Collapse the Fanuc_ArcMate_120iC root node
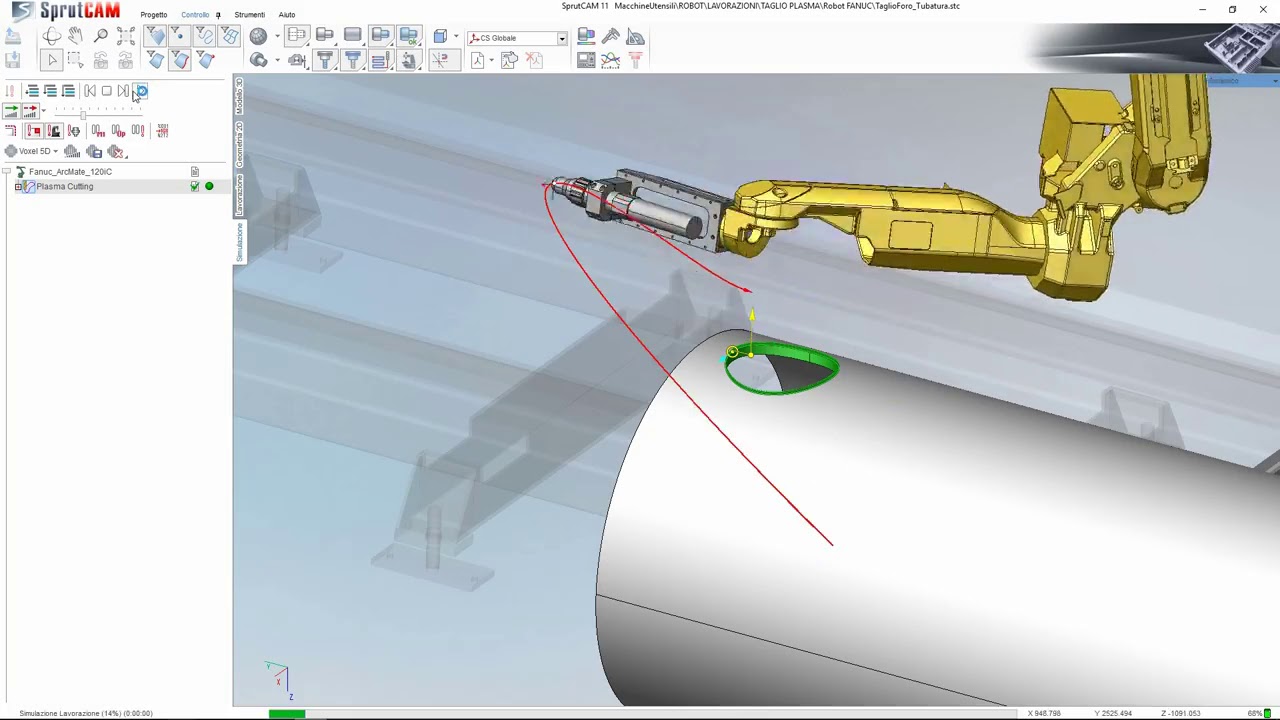This screenshot has height=720, width=1280. click(7, 172)
